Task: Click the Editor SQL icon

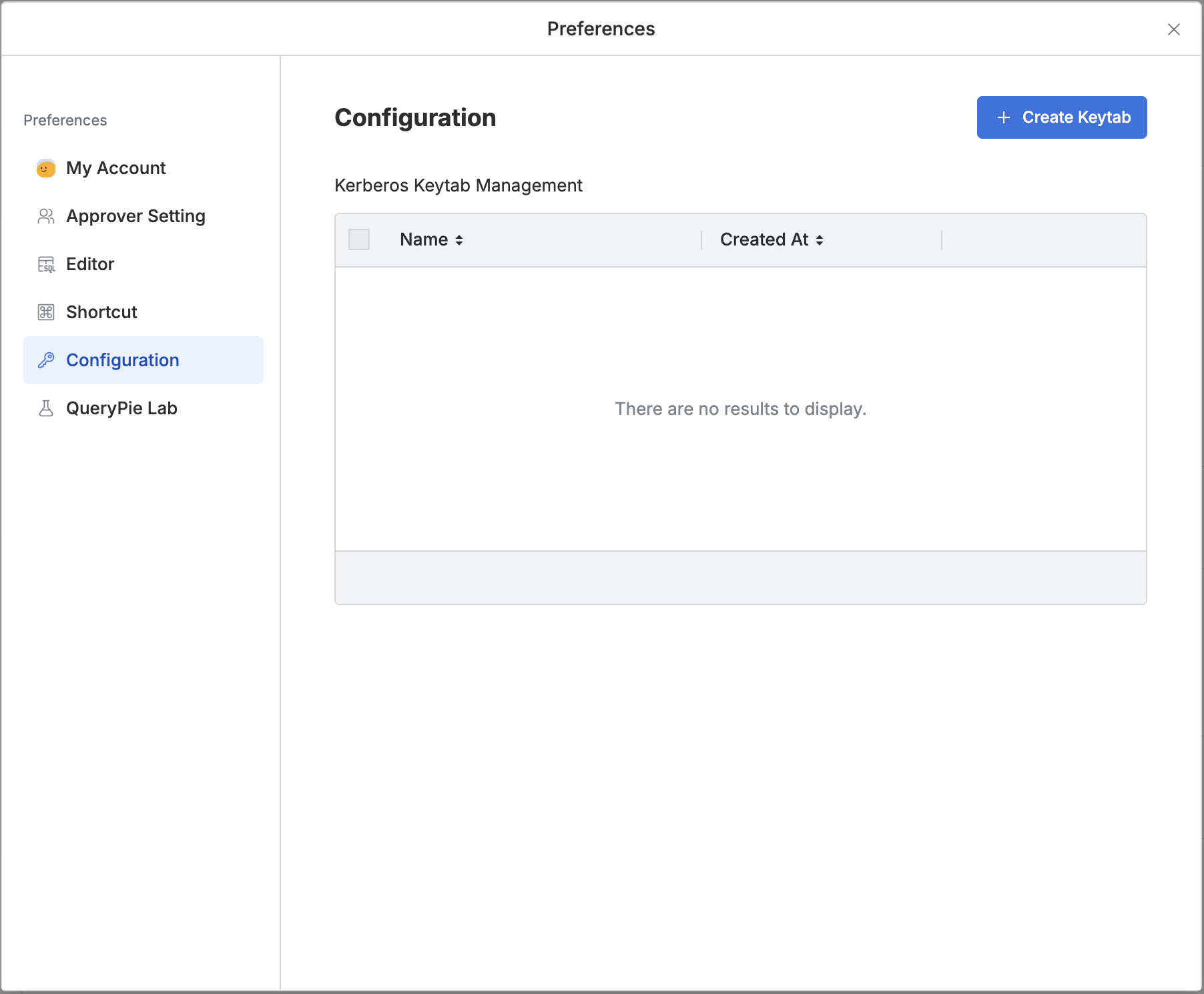Action: (45, 264)
